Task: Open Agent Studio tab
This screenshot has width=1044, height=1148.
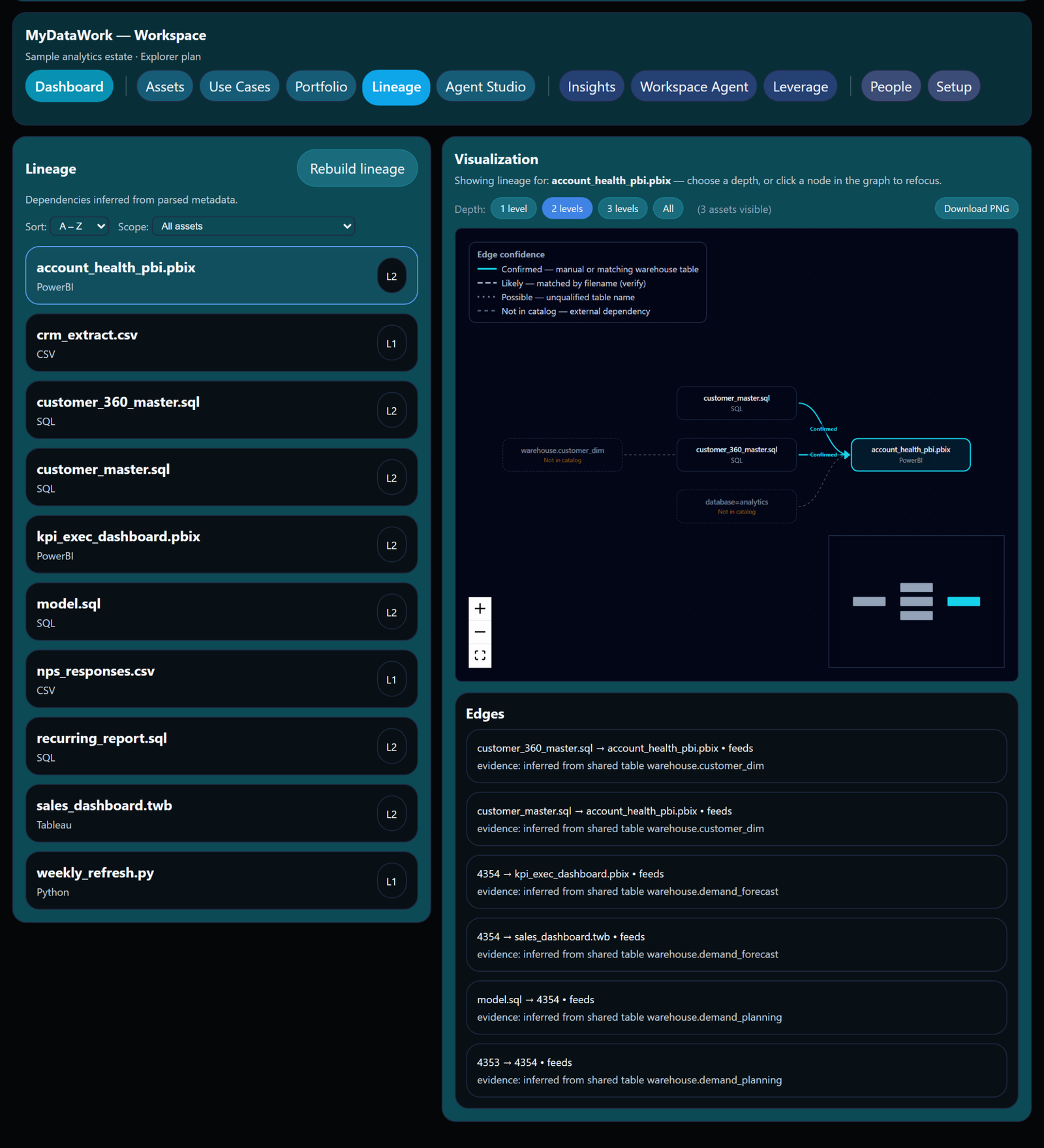Action: (485, 87)
